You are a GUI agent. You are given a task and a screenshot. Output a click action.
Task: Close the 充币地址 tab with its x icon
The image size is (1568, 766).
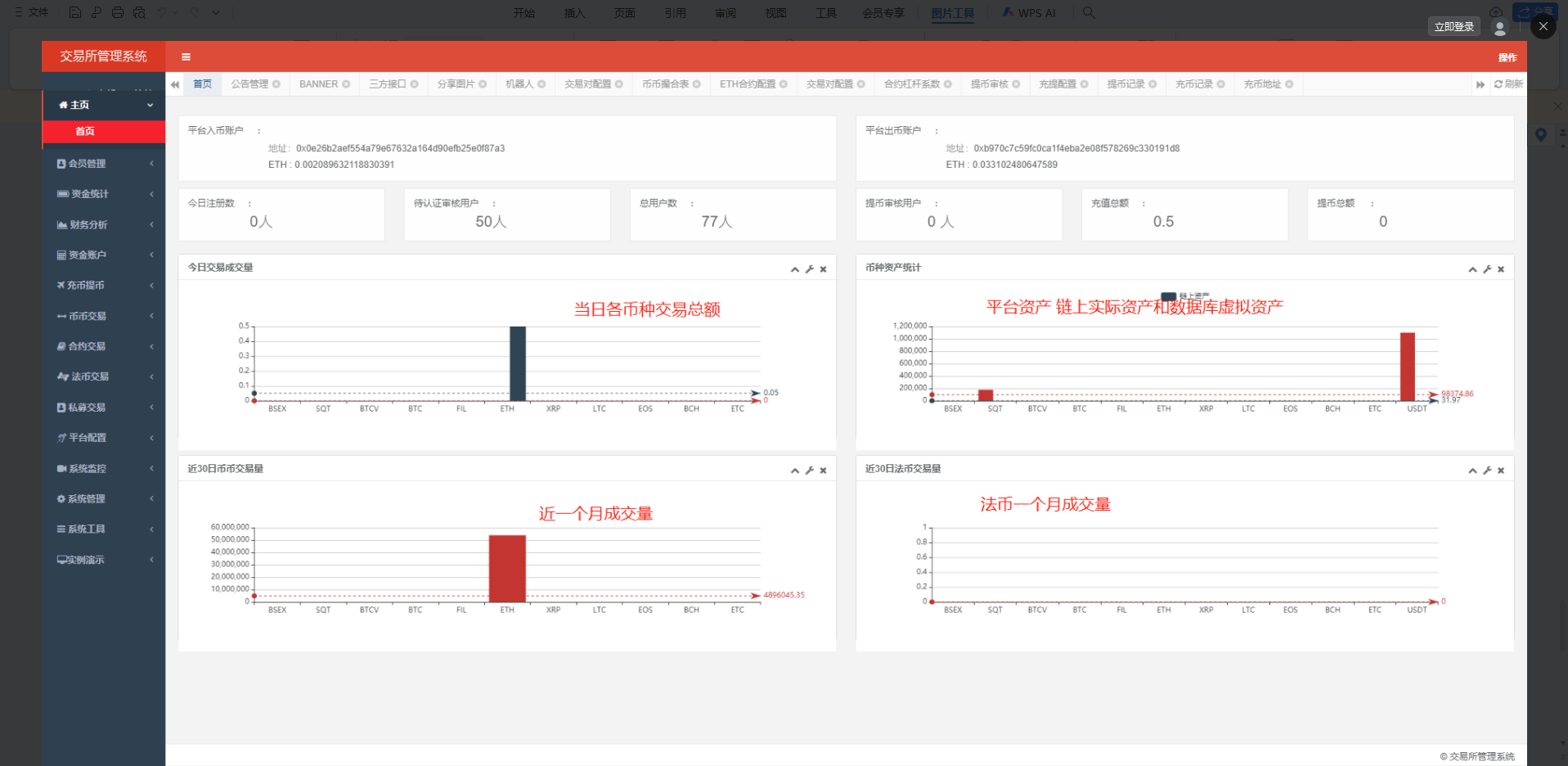click(x=1289, y=84)
